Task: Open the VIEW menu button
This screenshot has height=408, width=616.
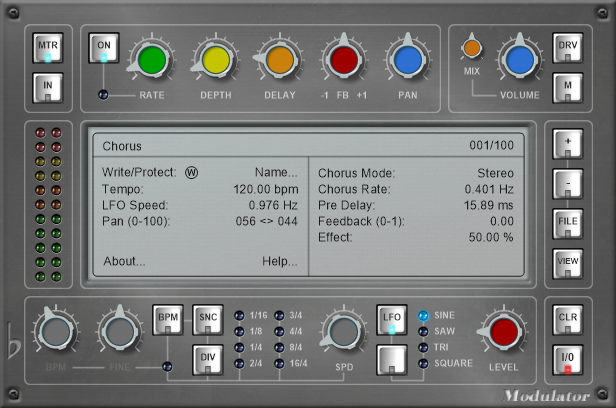Action: point(566,262)
